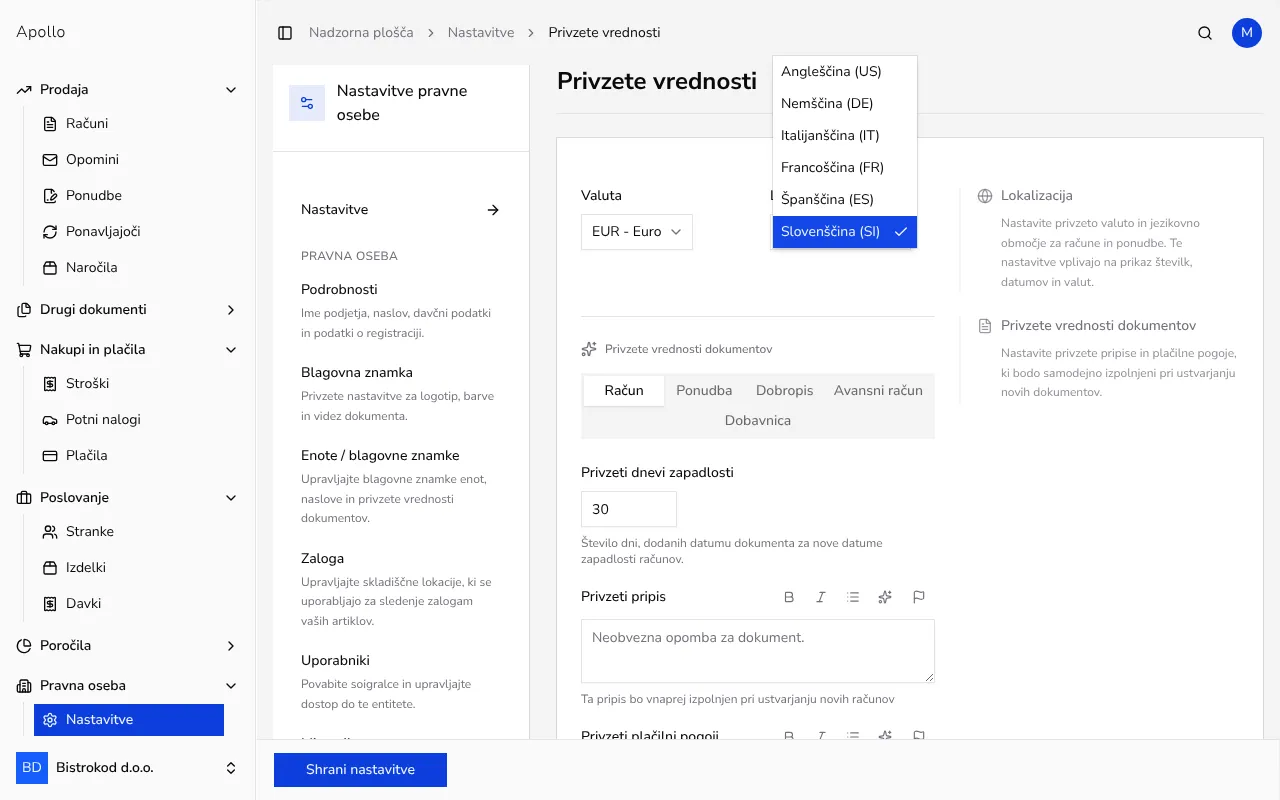
Task: Click the Shrani nastavitve button
Action: 360,770
